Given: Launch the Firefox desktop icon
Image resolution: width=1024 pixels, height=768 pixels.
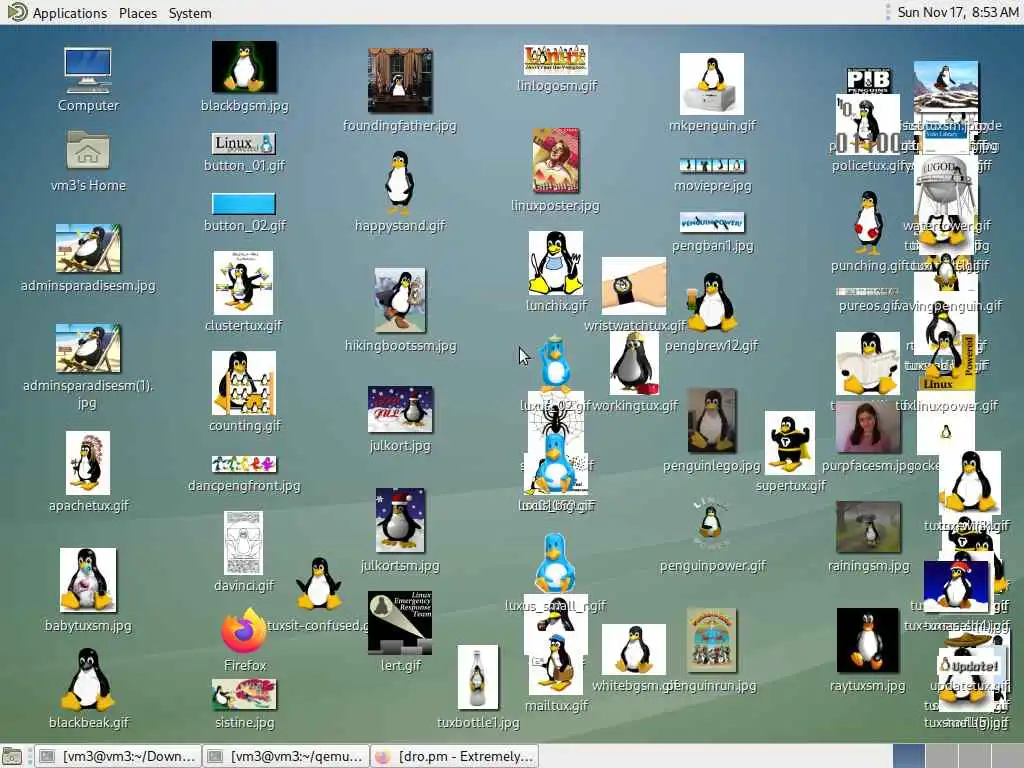Looking at the screenshot, I should [244, 631].
